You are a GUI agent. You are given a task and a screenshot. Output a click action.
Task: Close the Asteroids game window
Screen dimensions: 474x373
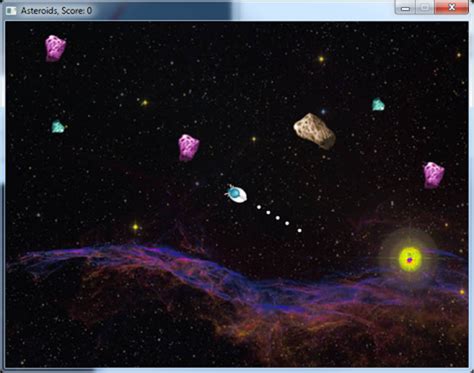click(x=451, y=8)
